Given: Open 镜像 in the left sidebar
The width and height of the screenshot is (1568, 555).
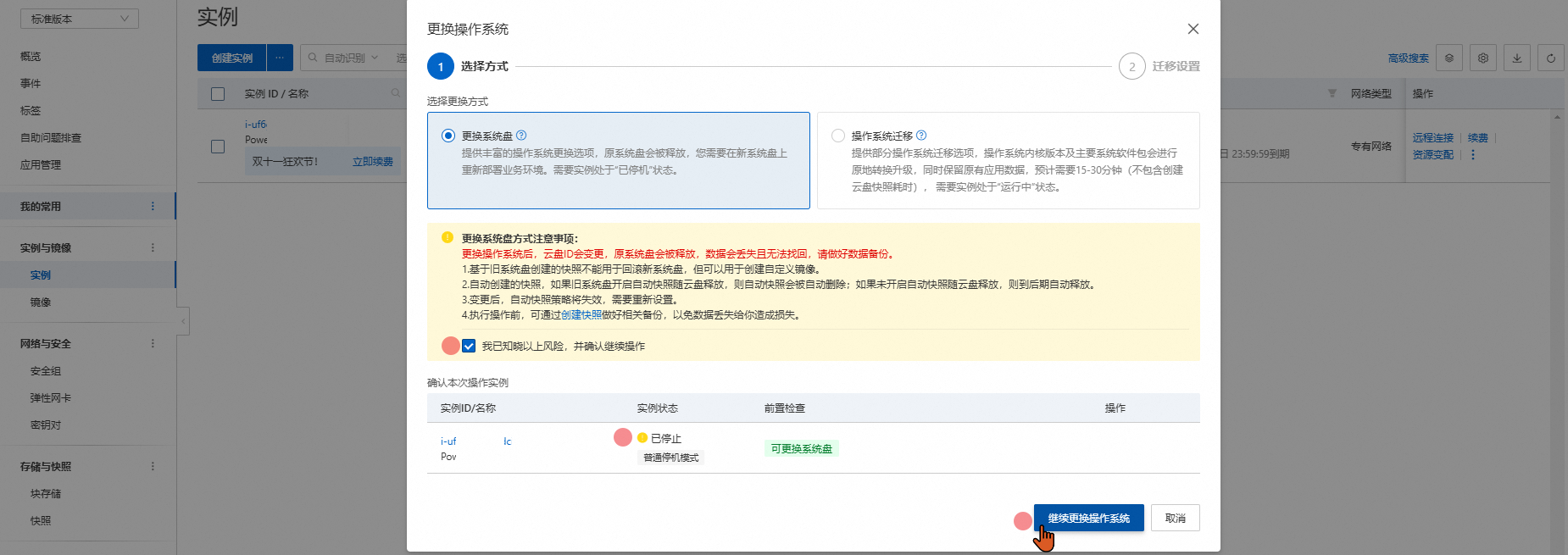Looking at the screenshot, I should click(41, 302).
